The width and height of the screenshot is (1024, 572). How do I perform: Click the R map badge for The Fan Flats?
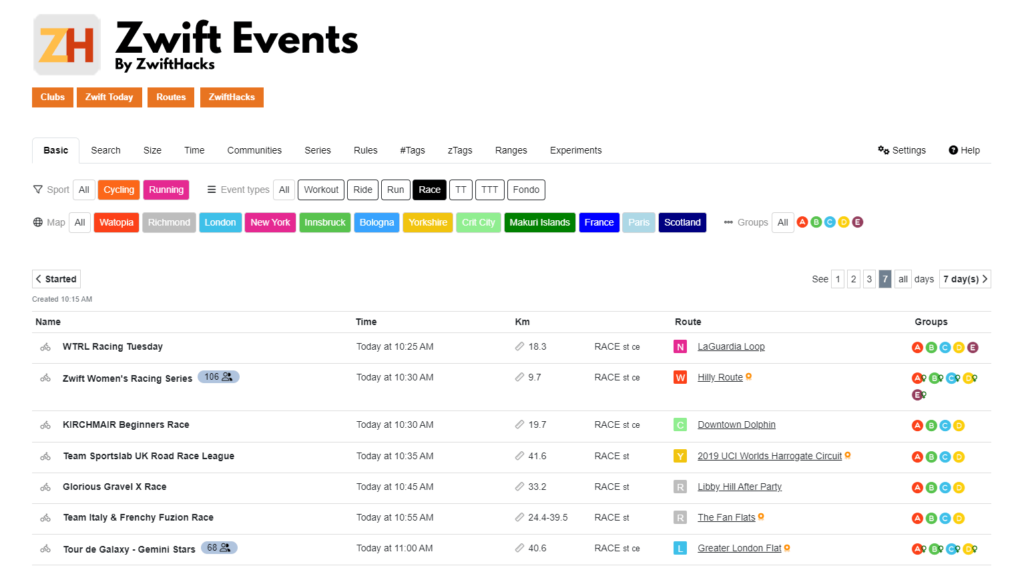click(680, 518)
